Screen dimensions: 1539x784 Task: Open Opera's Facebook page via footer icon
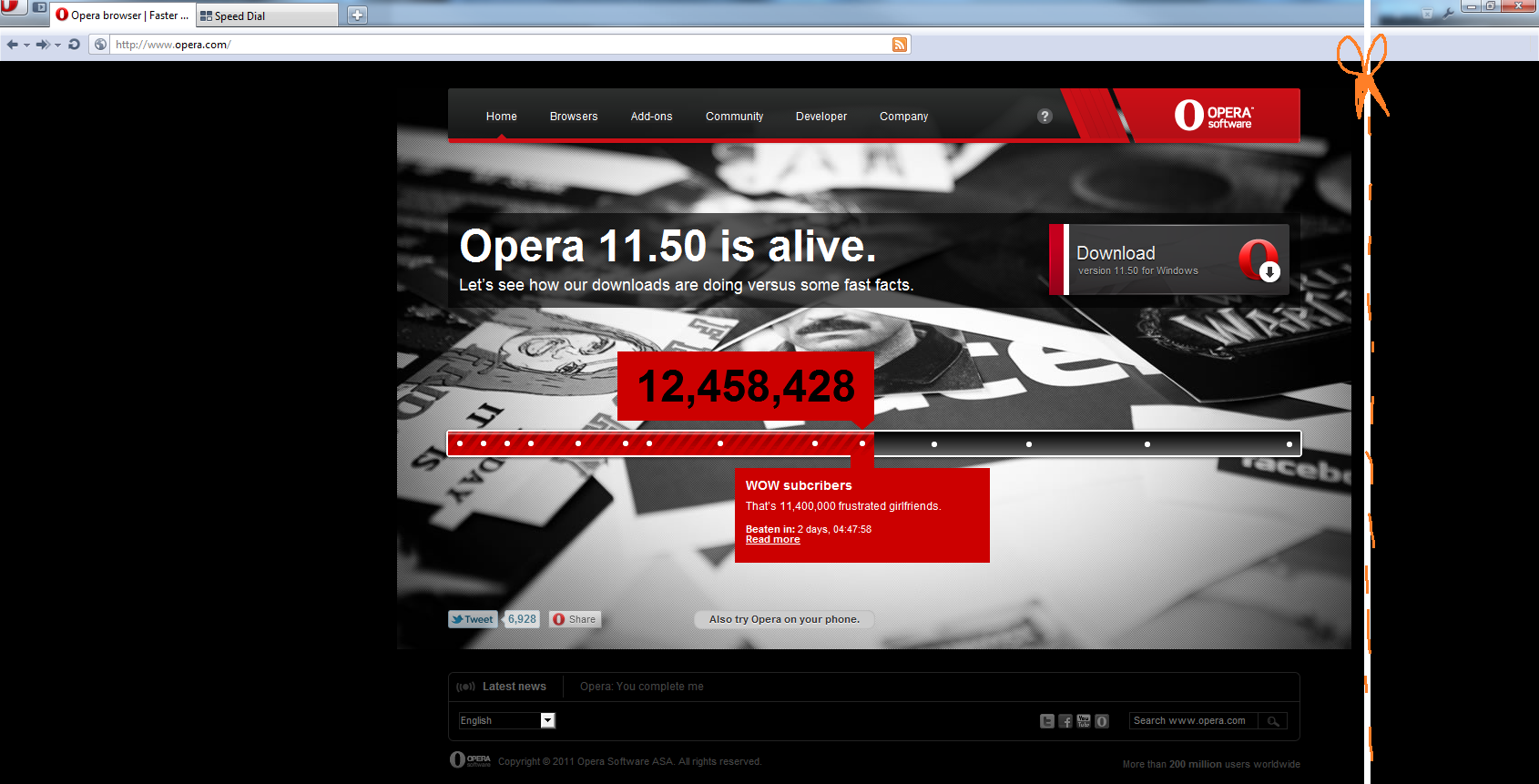[x=1065, y=721]
